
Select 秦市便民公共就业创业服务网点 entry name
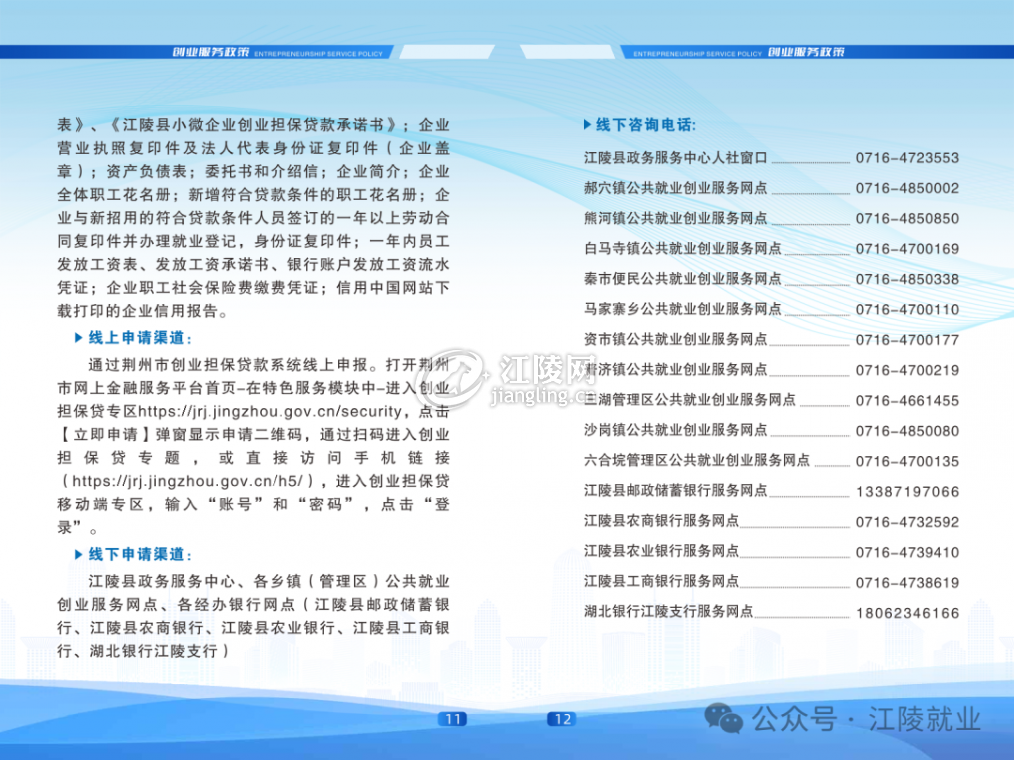coord(682,279)
